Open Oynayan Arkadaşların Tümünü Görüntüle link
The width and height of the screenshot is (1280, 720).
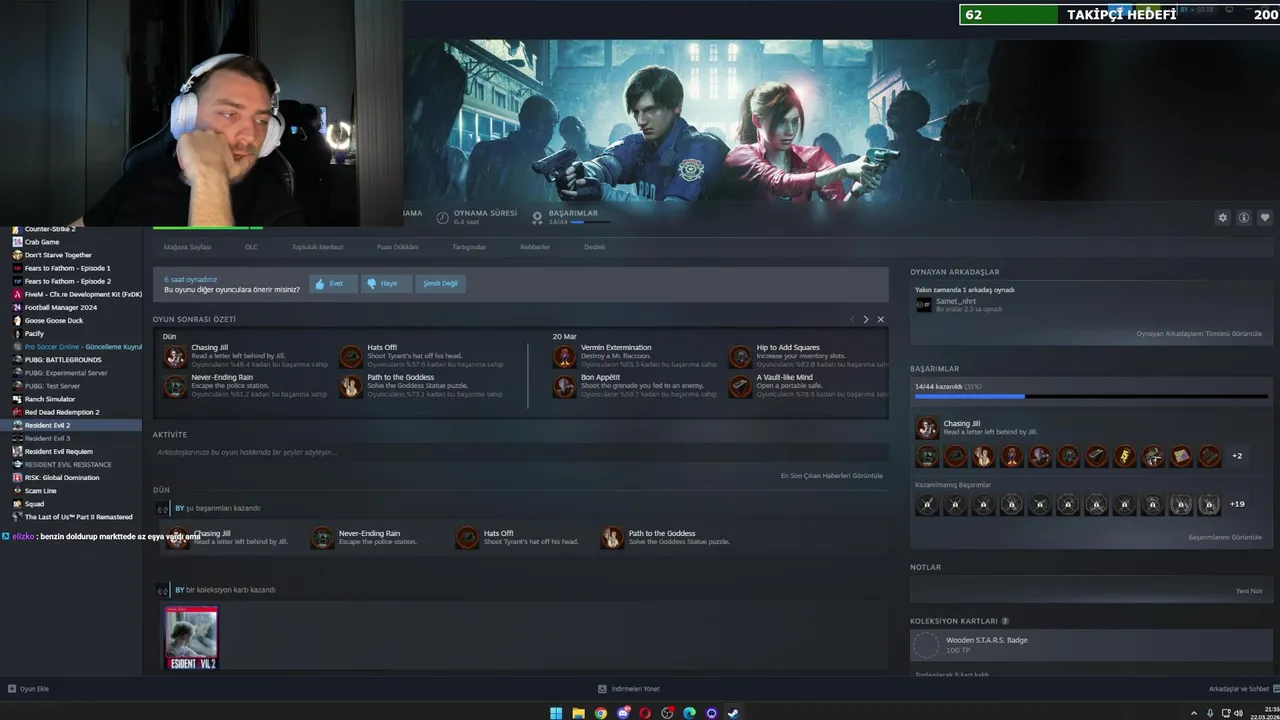1199,333
